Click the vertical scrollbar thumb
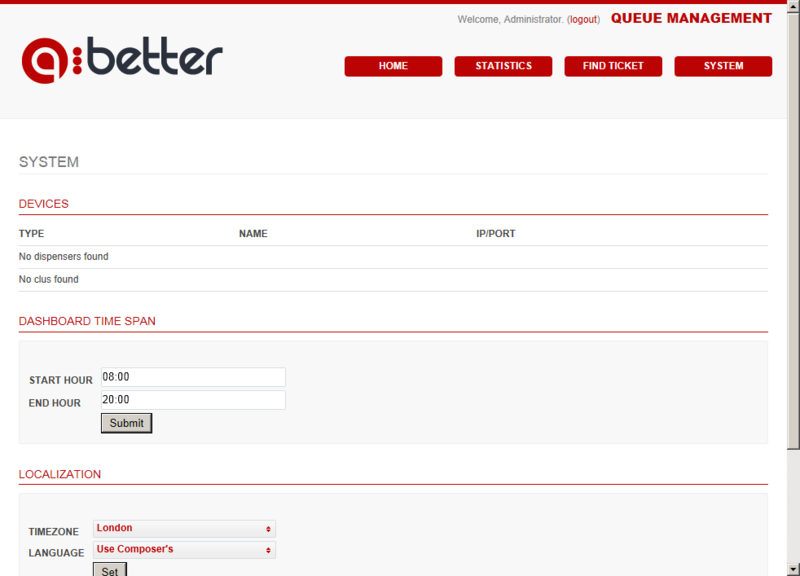 click(x=793, y=231)
